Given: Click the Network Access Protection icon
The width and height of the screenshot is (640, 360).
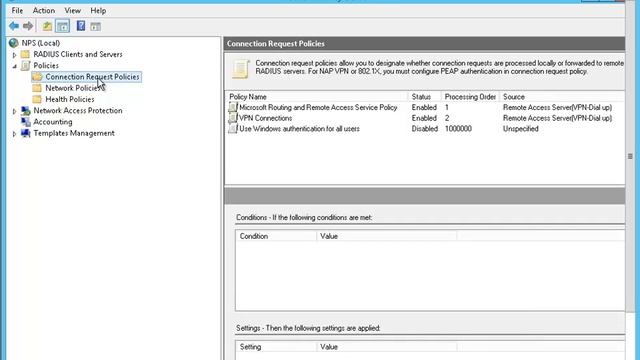Looking at the screenshot, I should coord(26,111).
